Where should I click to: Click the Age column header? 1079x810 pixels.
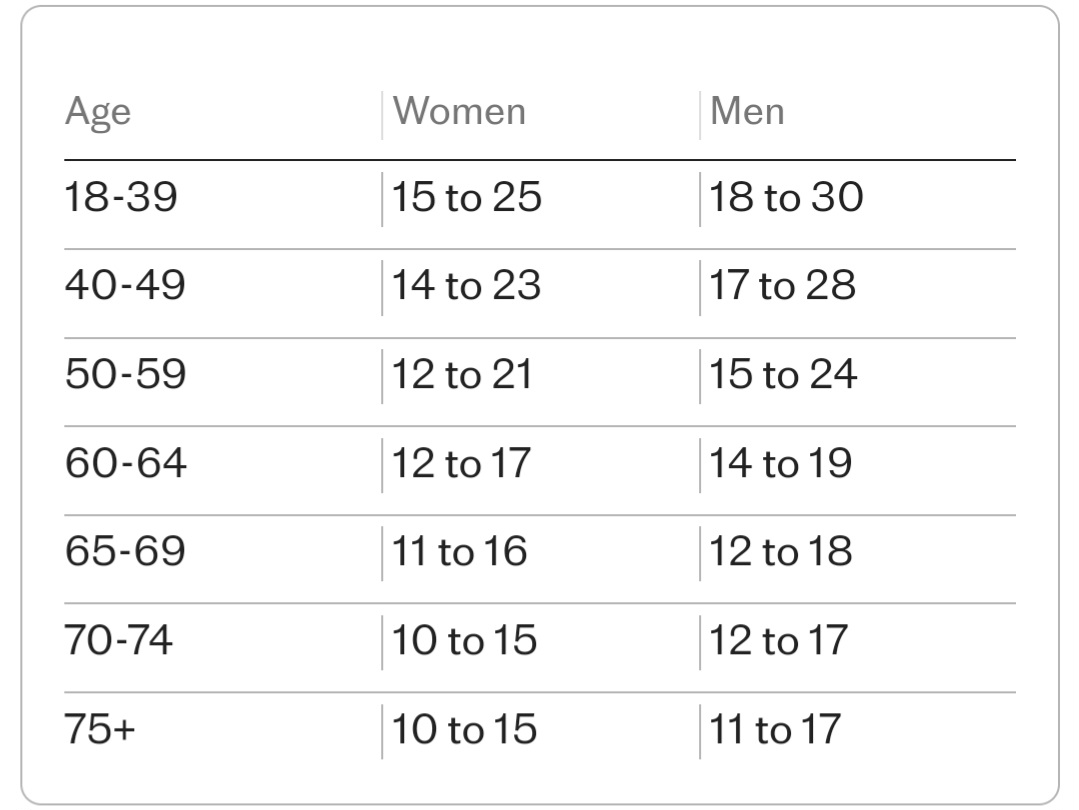(x=98, y=112)
